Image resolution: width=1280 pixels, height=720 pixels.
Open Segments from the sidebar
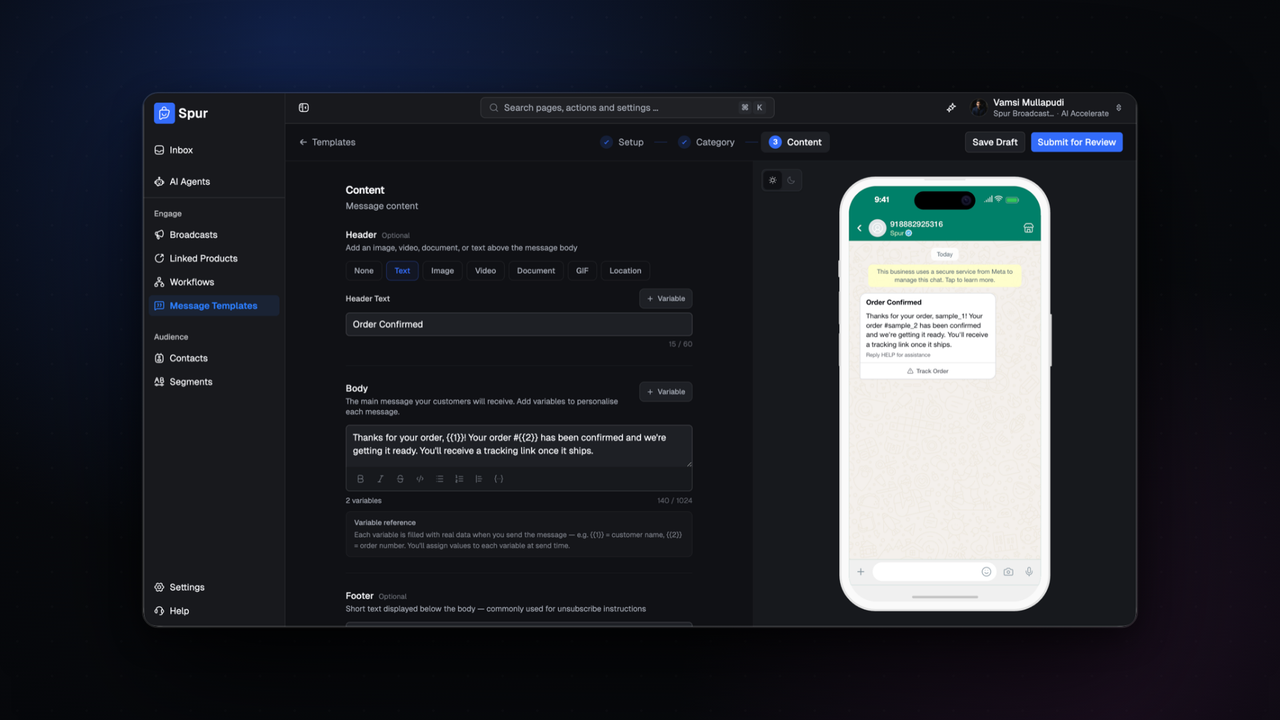(214, 382)
